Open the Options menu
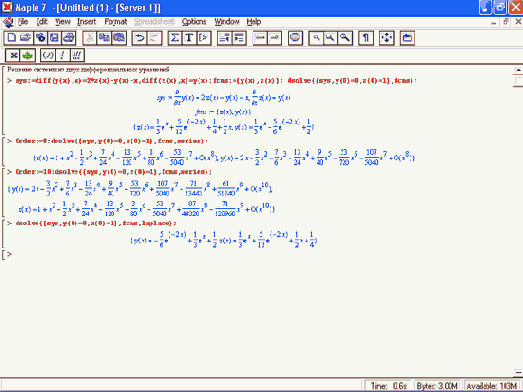523x392 pixels. [194, 22]
